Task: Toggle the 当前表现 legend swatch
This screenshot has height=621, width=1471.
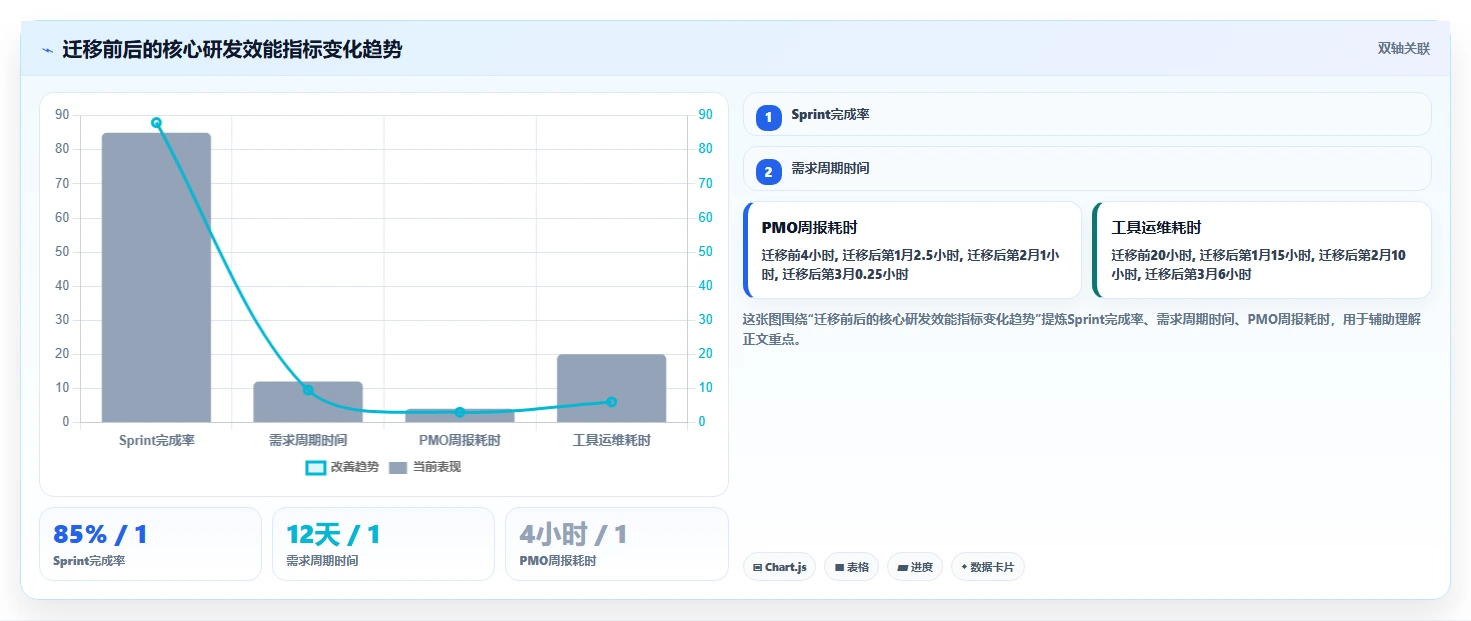Action: pos(398,467)
